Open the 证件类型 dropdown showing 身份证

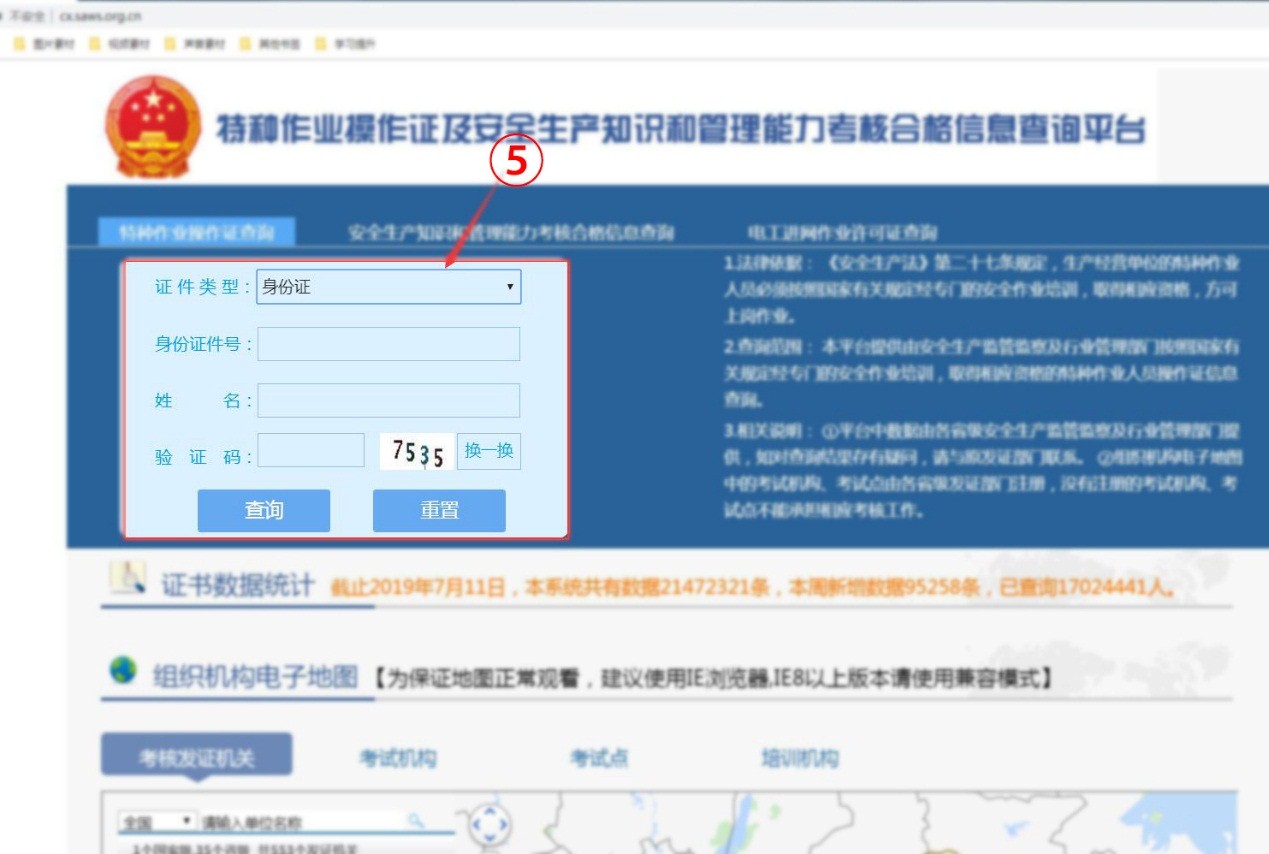click(x=389, y=287)
